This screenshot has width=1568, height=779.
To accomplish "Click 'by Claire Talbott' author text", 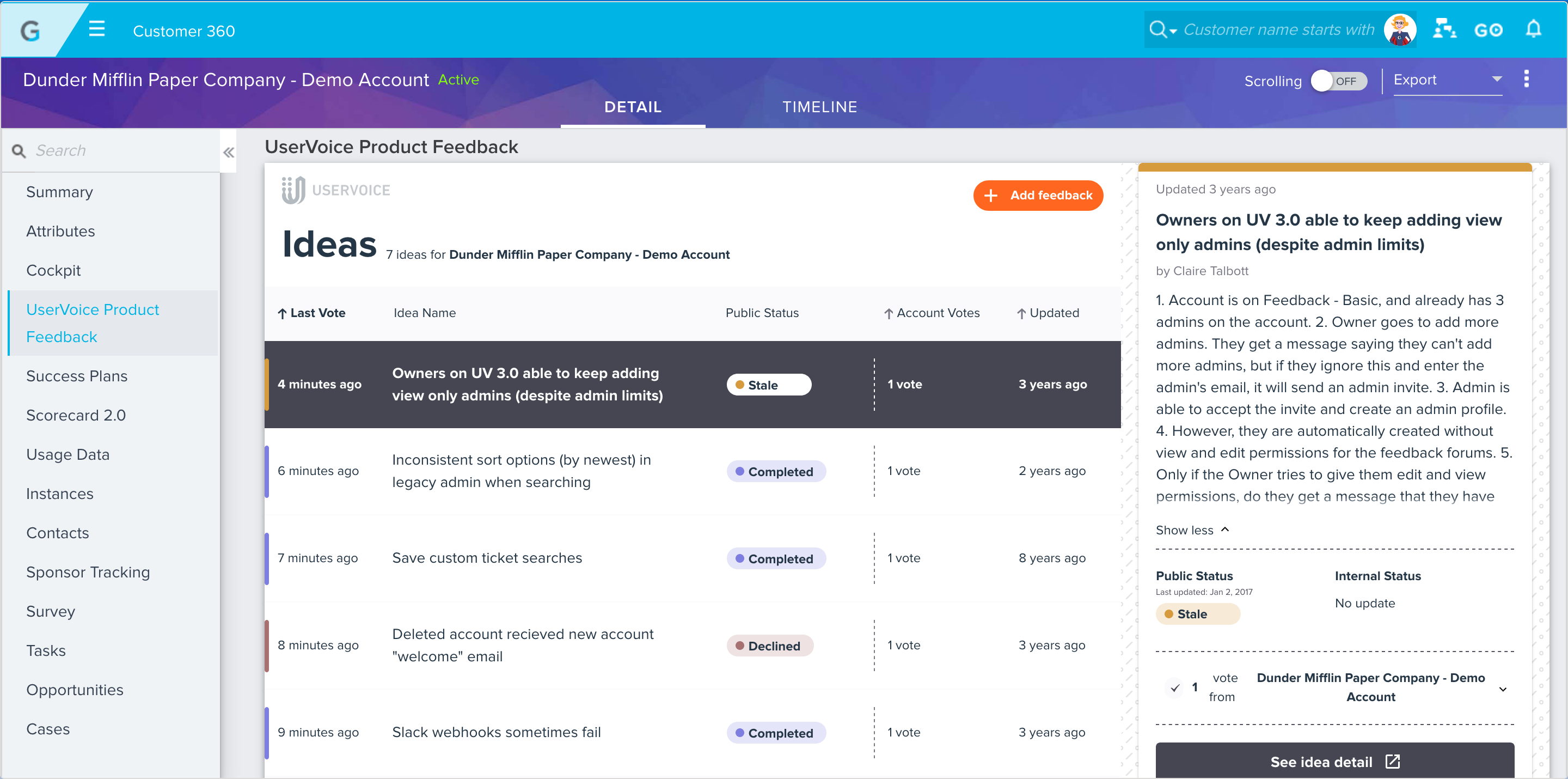I will 1202,271.
